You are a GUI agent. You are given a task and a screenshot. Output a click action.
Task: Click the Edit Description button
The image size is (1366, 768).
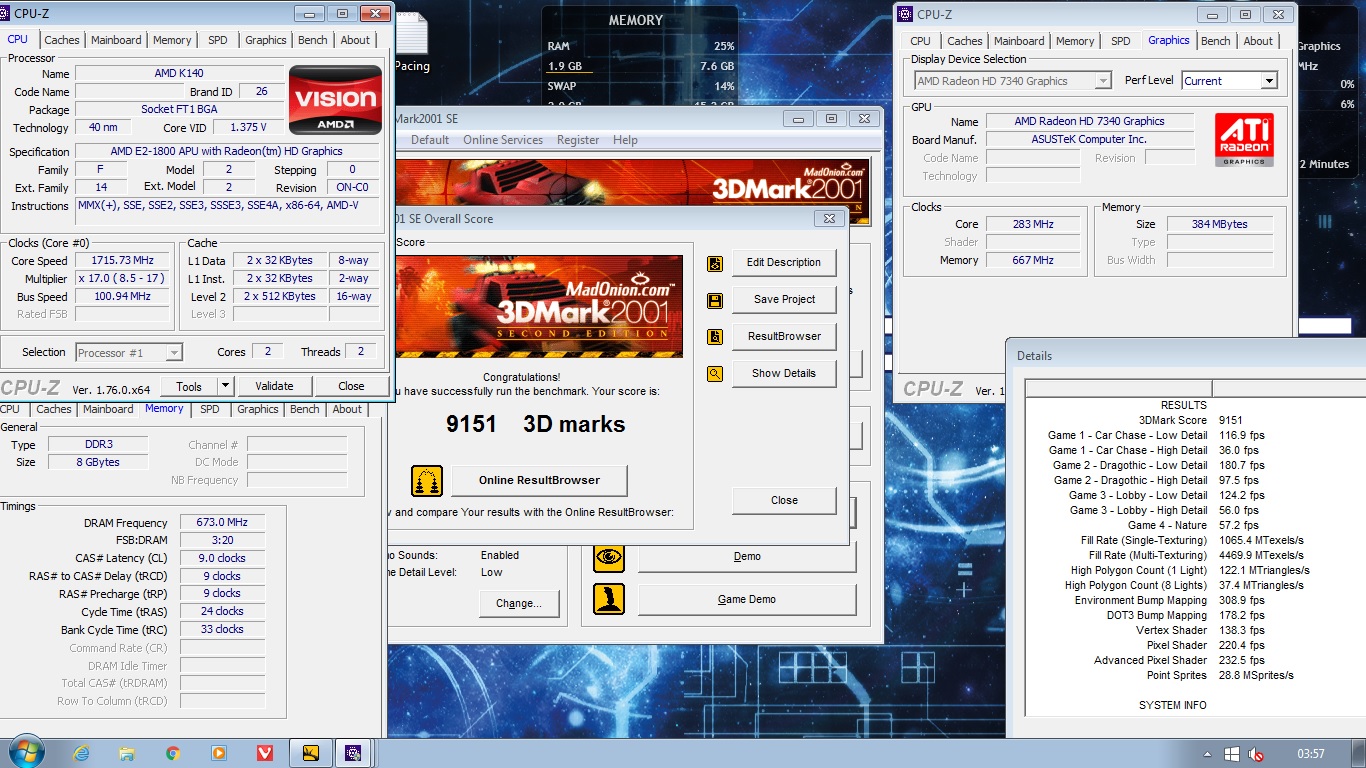784,262
